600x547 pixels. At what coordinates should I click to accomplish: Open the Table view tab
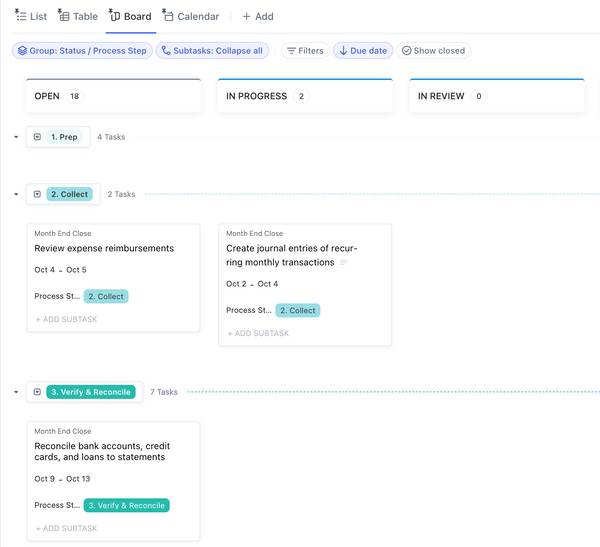[x=78, y=17]
